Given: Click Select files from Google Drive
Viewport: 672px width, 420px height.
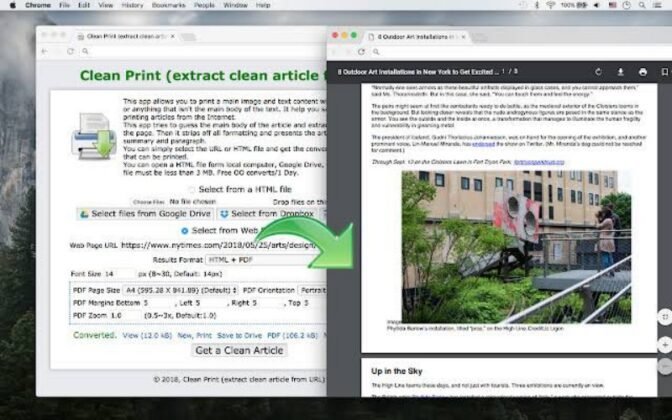Looking at the screenshot, I should tap(144, 214).
